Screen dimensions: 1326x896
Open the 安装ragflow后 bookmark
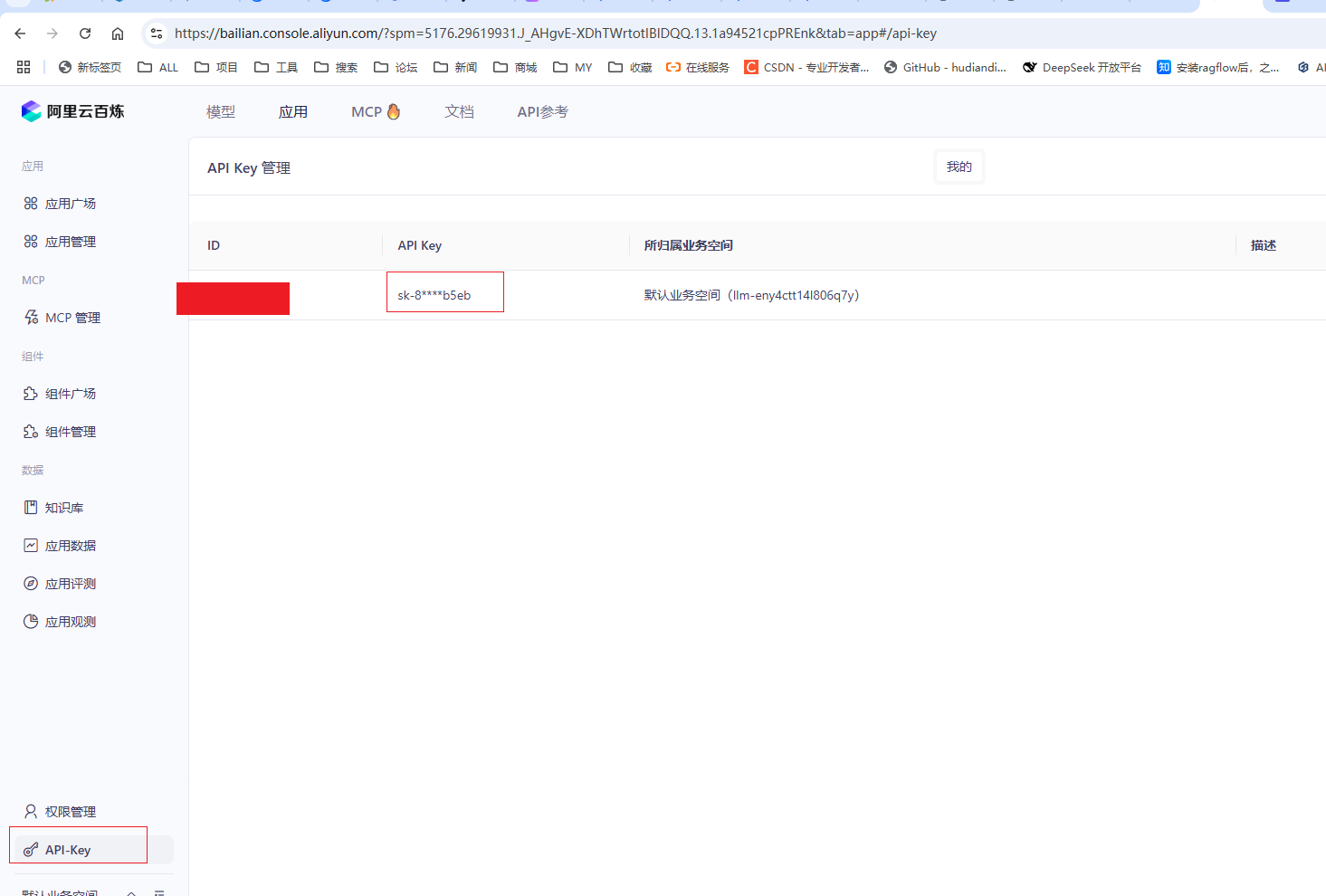coord(1218,67)
